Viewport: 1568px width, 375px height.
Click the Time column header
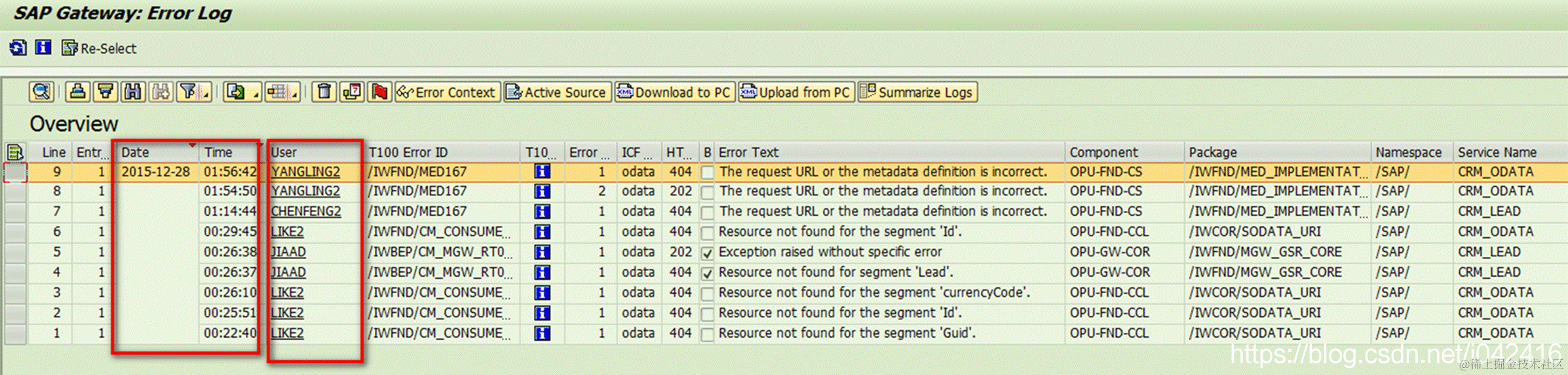click(x=229, y=152)
